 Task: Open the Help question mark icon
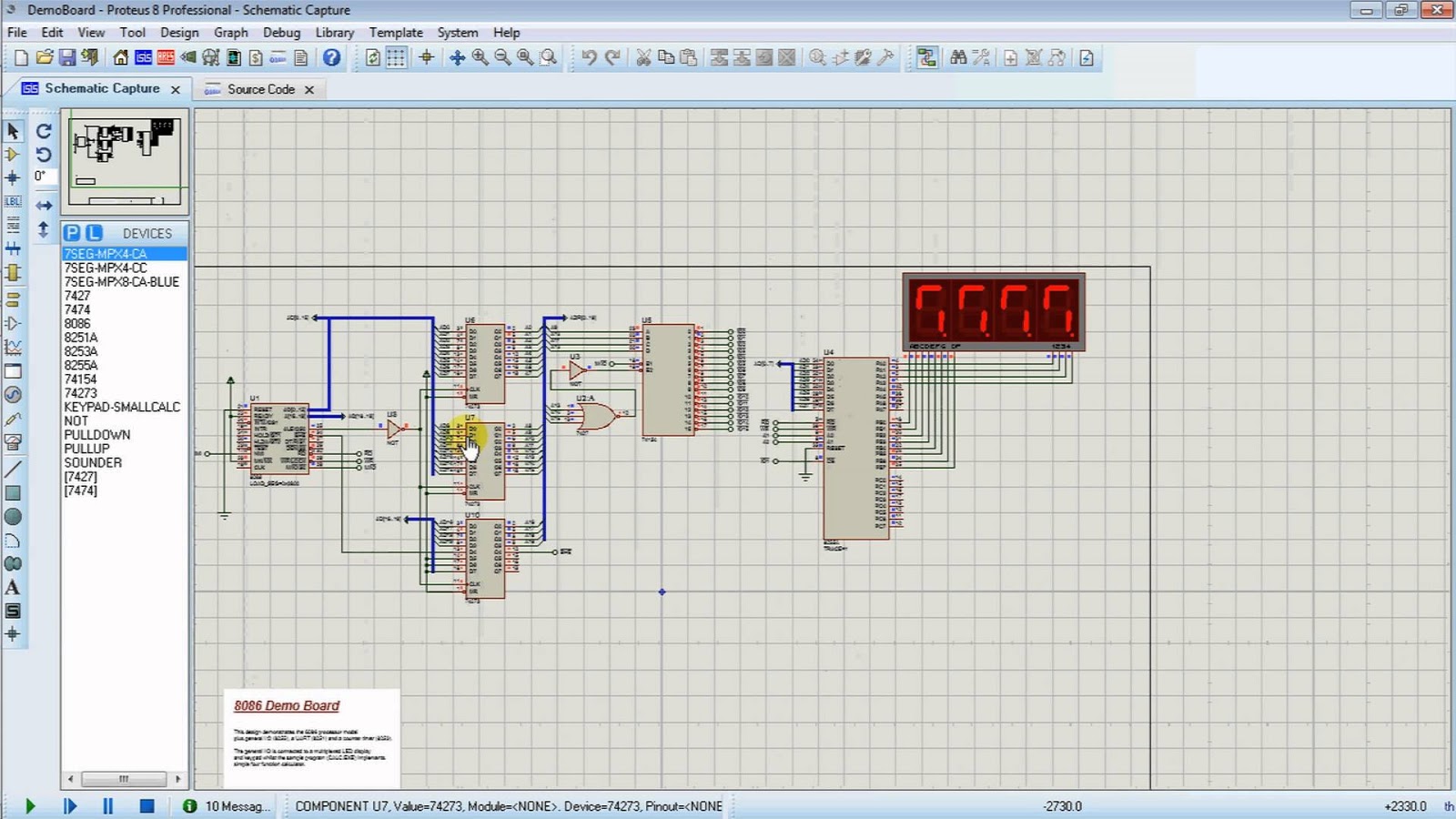(x=332, y=57)
